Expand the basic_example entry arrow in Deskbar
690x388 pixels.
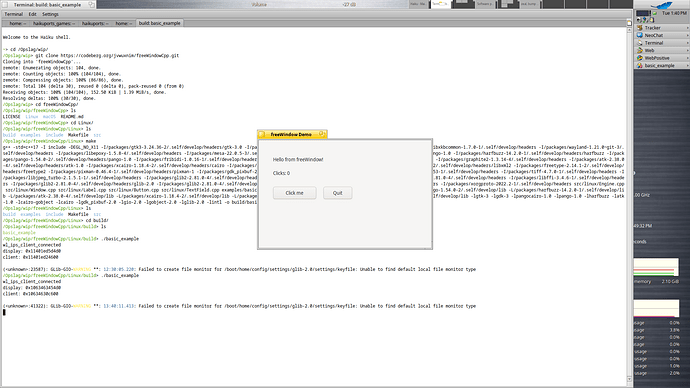(687, 65)
